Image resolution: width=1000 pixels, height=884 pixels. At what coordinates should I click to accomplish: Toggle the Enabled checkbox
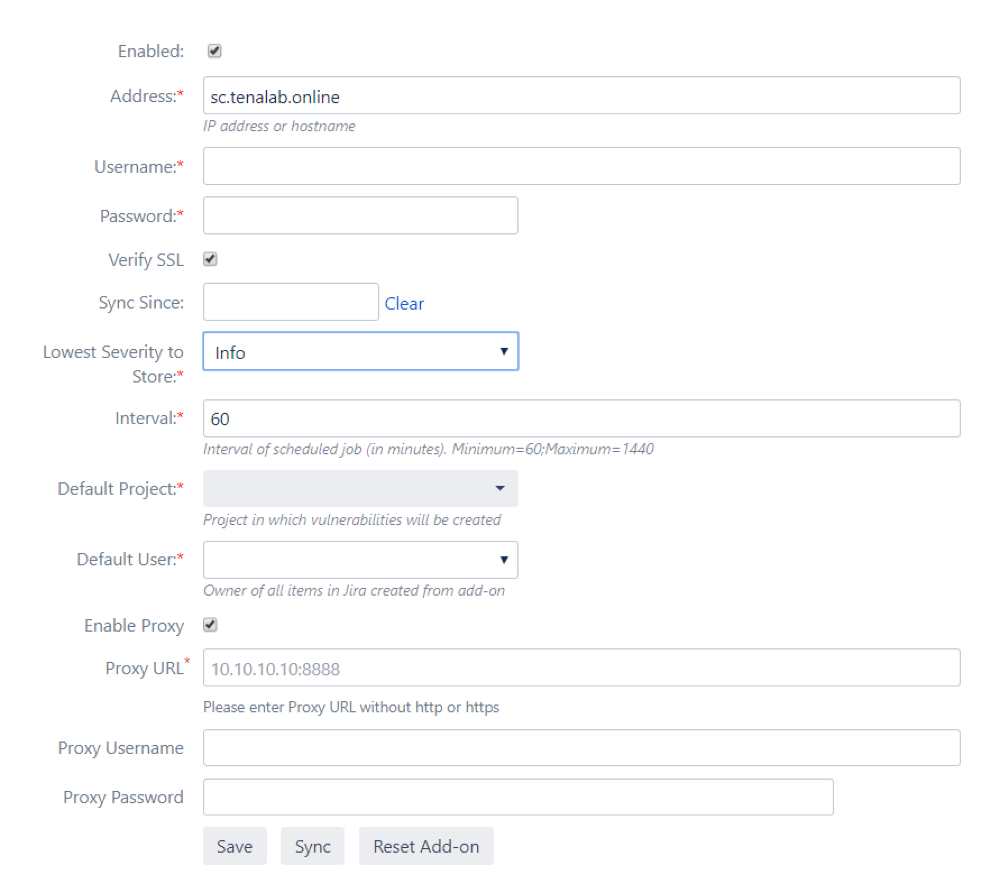point(214,51)
